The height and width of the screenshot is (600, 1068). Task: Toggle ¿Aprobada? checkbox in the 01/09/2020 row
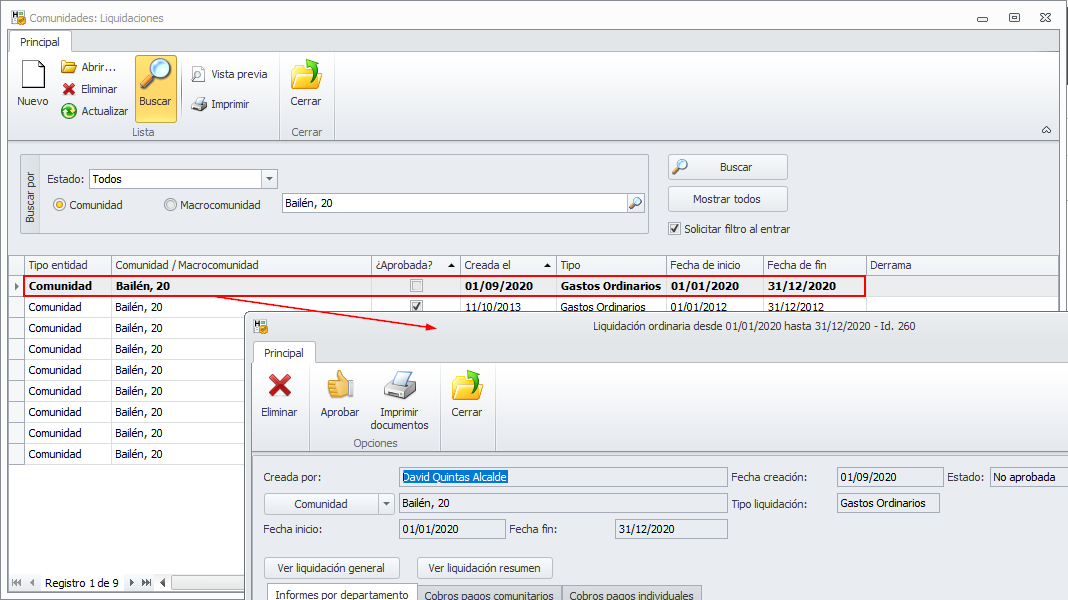click(x=417, y=286)
